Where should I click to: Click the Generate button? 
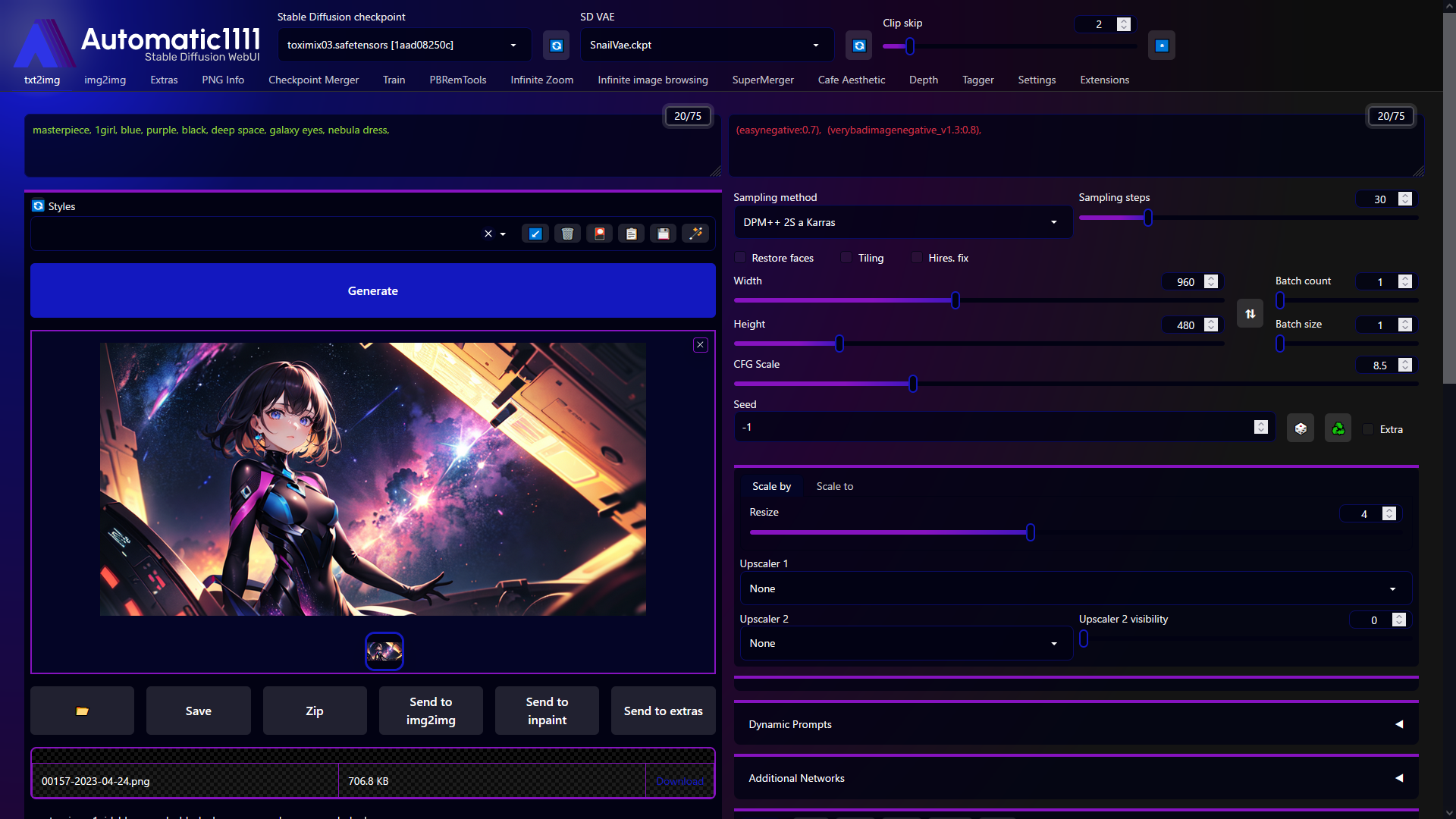point(372,290)
